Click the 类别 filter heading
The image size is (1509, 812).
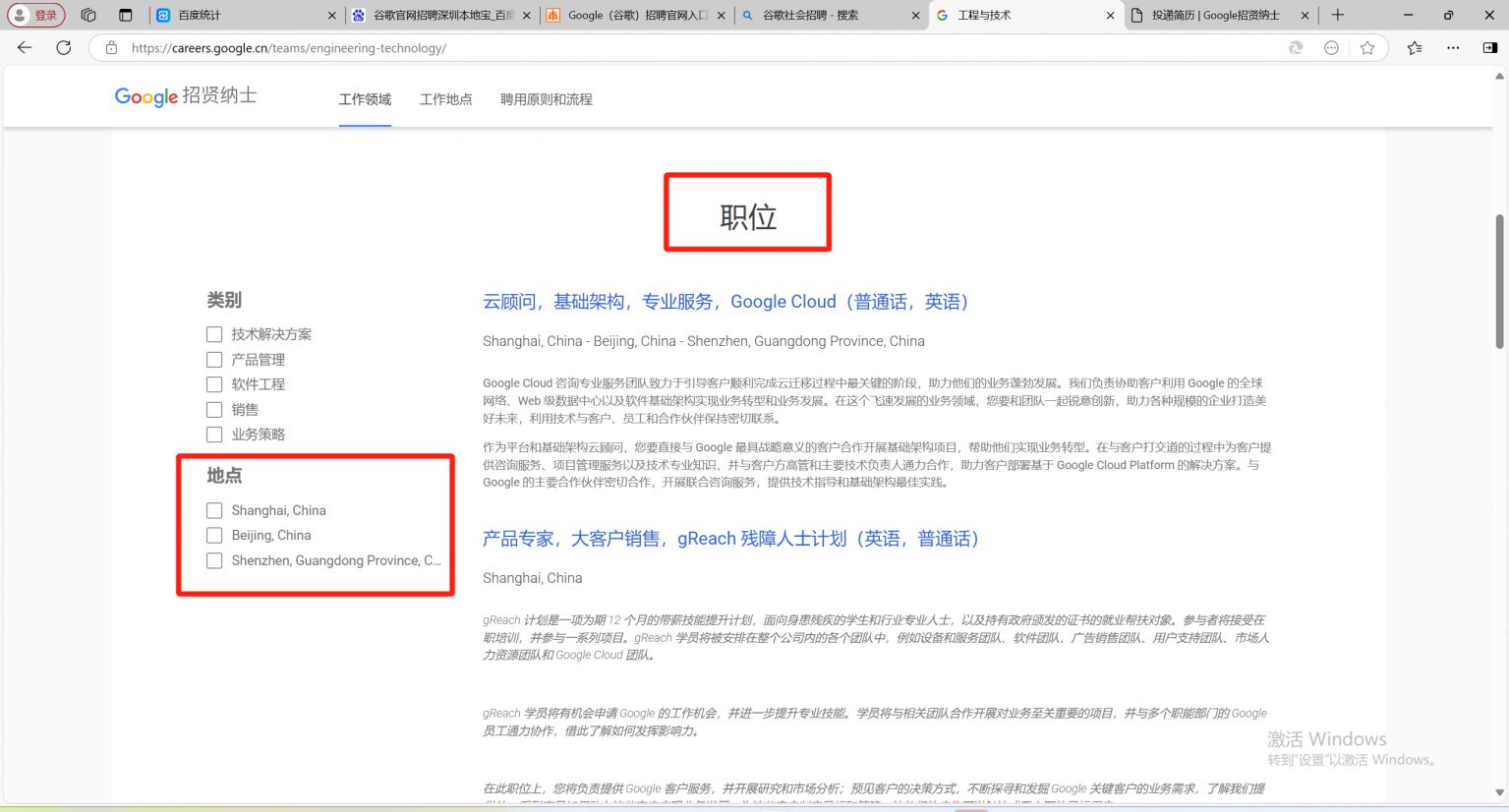pyautogui.click(x=224, y=300)
